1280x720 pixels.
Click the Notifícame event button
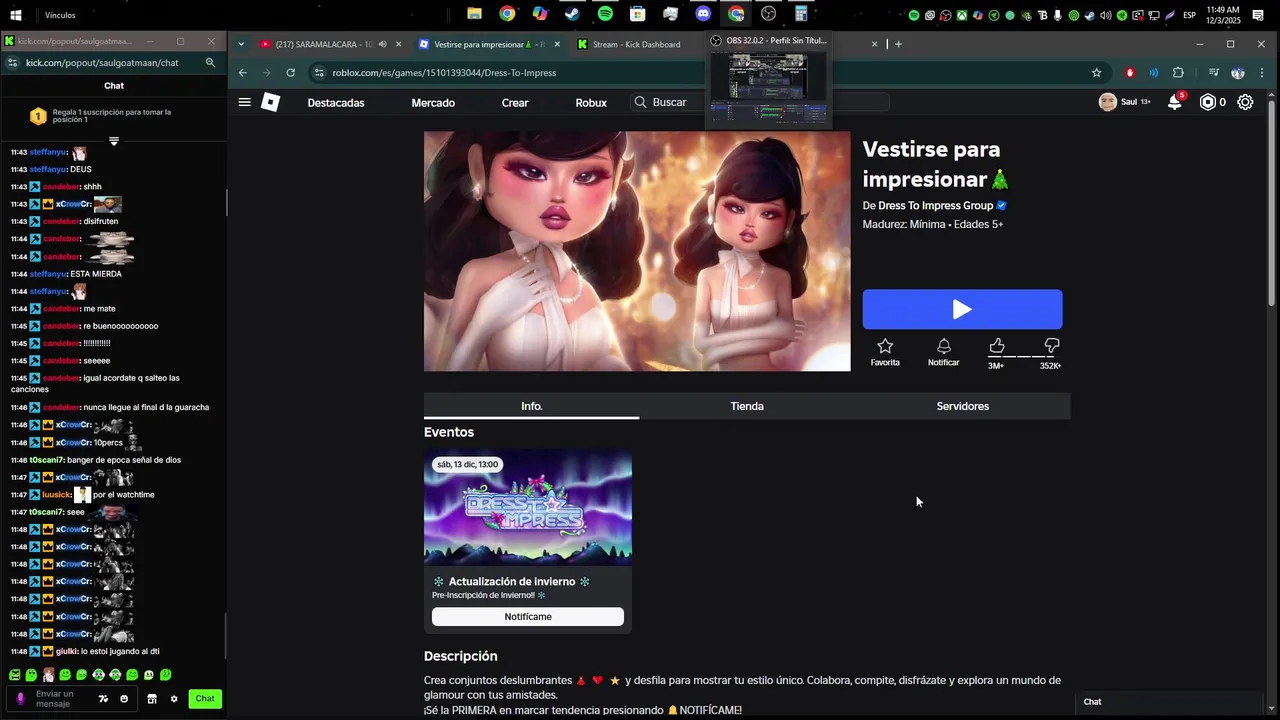point(528,617)
